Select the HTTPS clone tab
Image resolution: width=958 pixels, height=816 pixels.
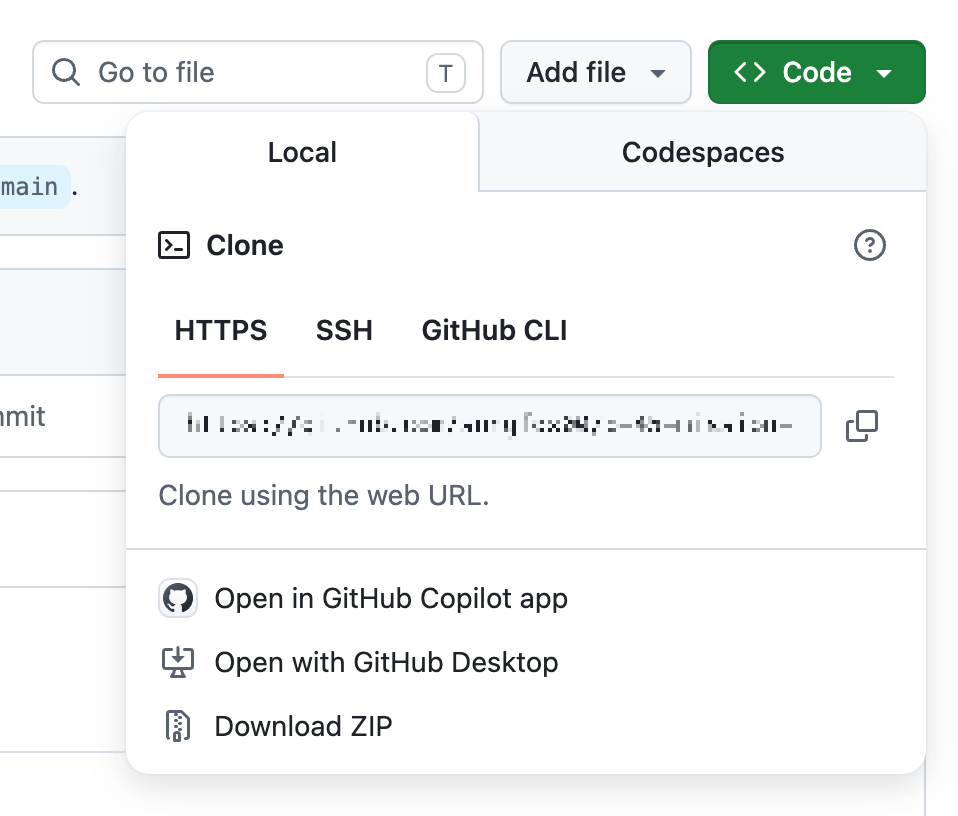pos(221,330)
